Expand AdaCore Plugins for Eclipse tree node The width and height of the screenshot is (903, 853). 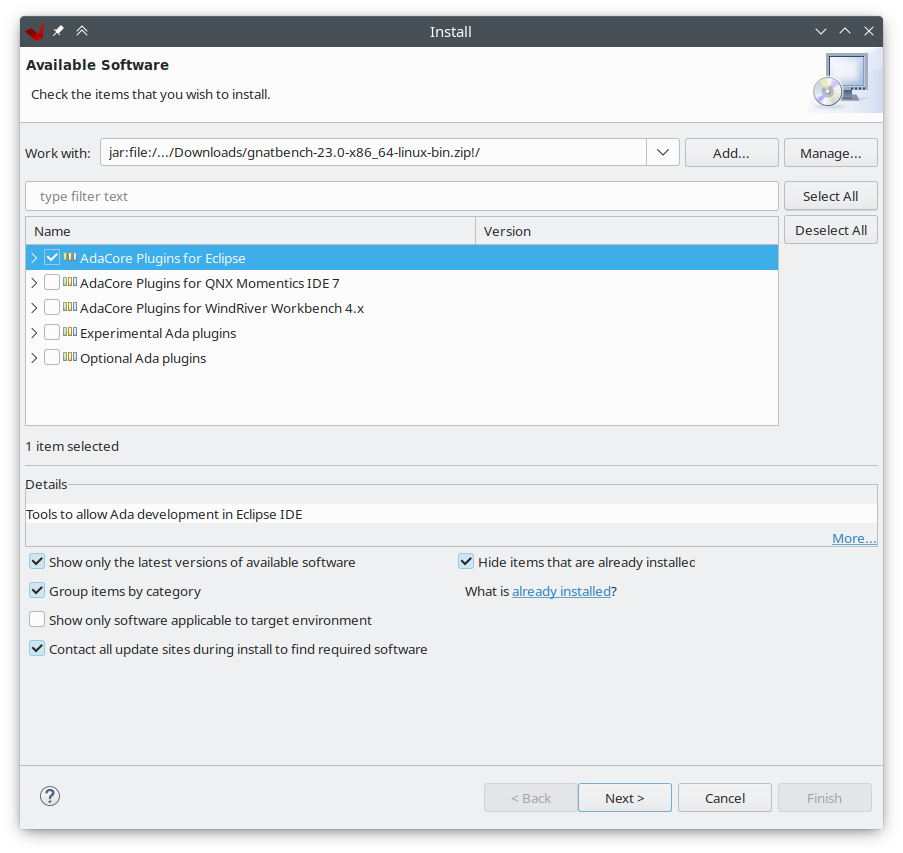tap(34, 257)
